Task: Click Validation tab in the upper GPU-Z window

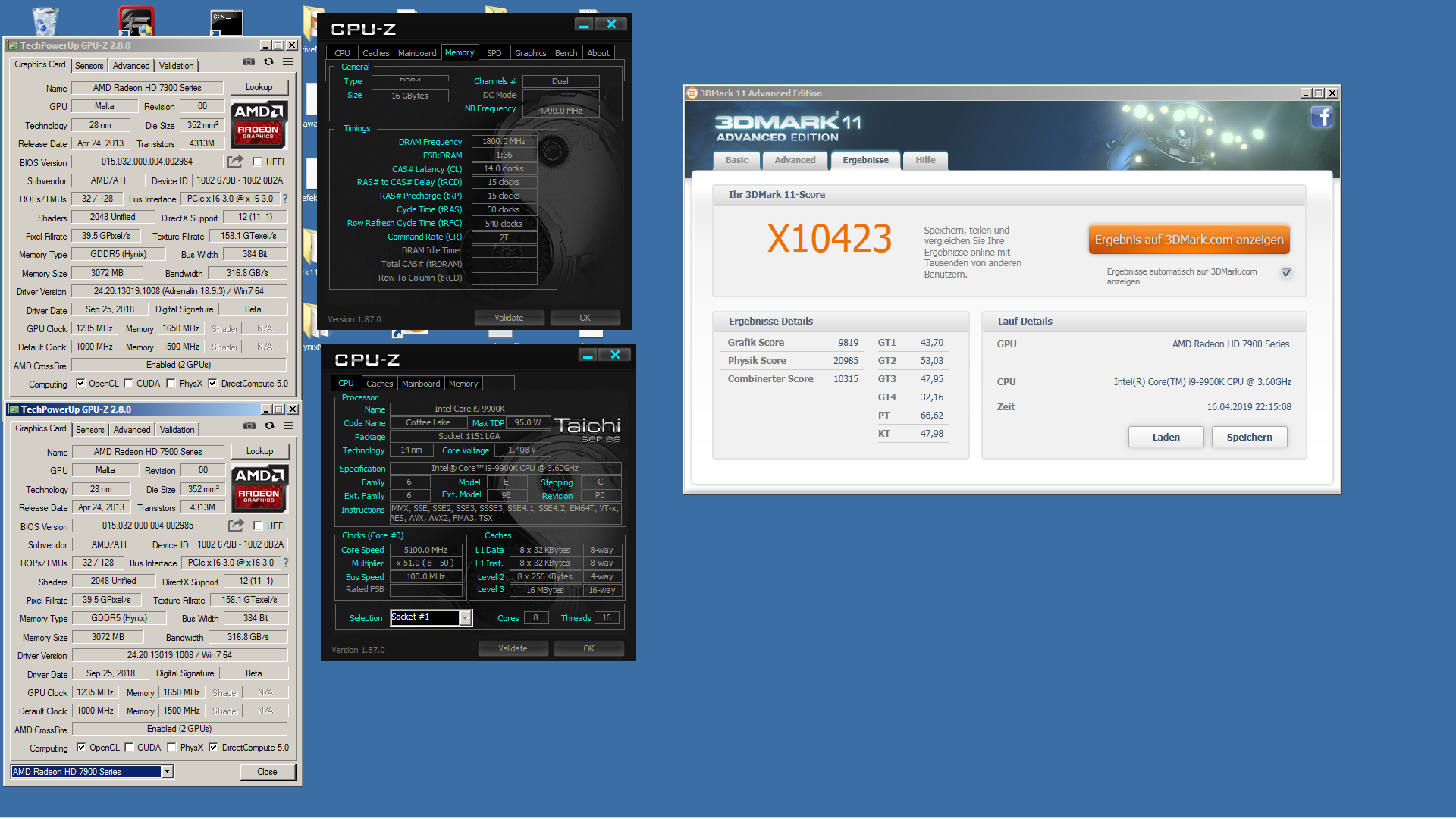Action: click(177, 66)
